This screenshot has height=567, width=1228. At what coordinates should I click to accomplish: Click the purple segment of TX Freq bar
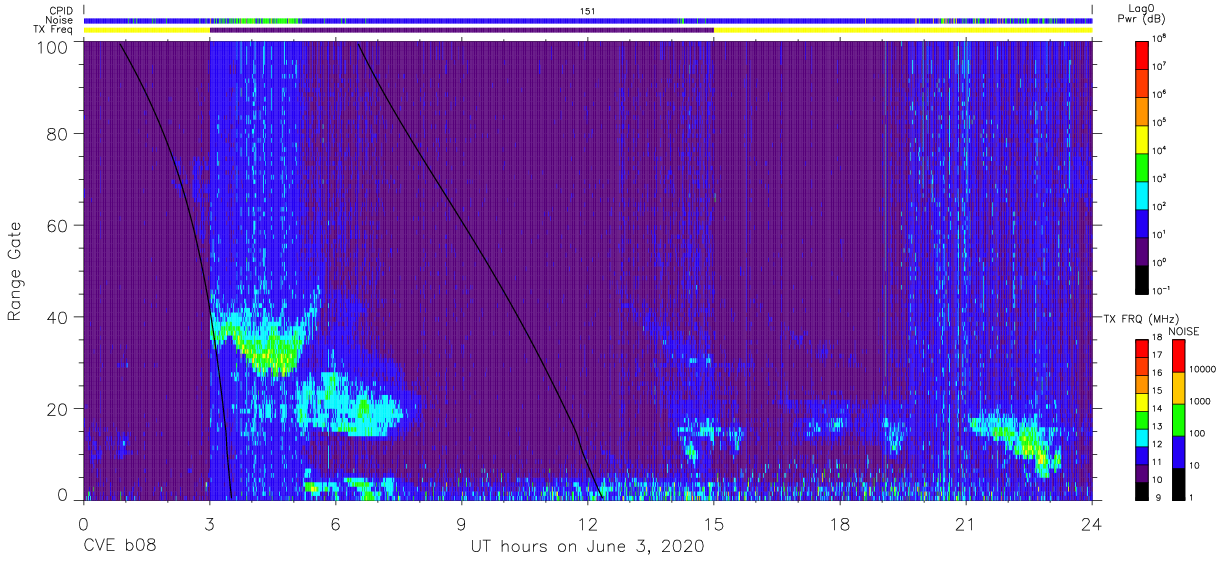click(461, 30)
